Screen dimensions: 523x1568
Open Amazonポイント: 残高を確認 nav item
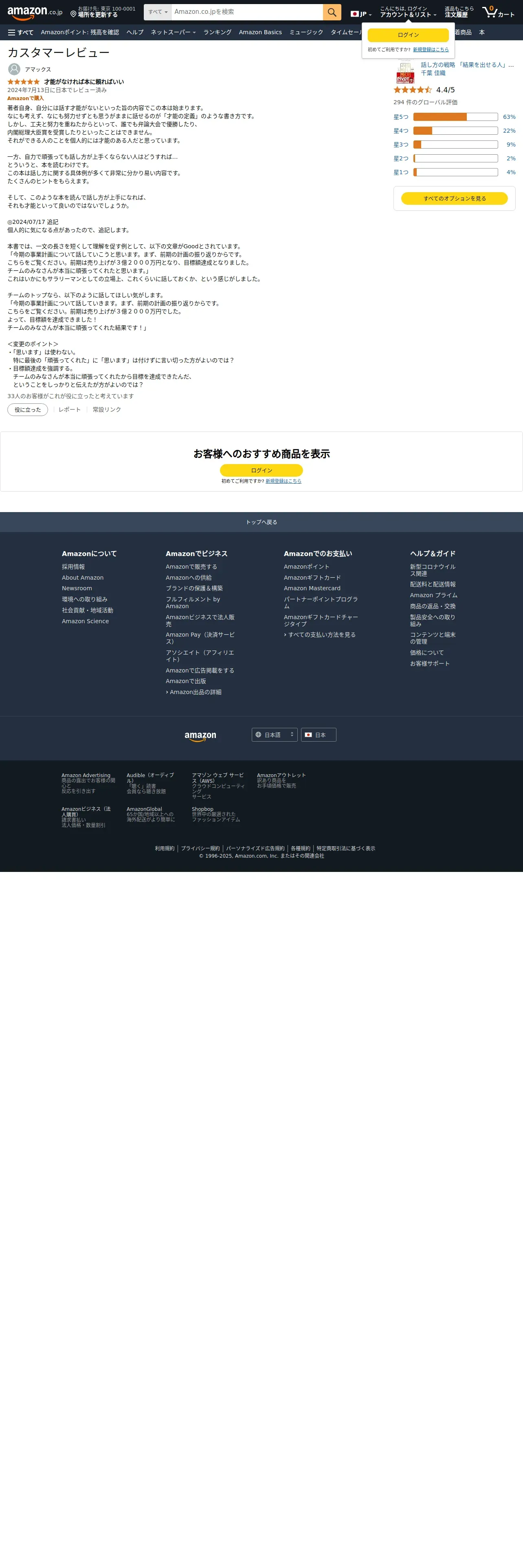coord(80,32)
